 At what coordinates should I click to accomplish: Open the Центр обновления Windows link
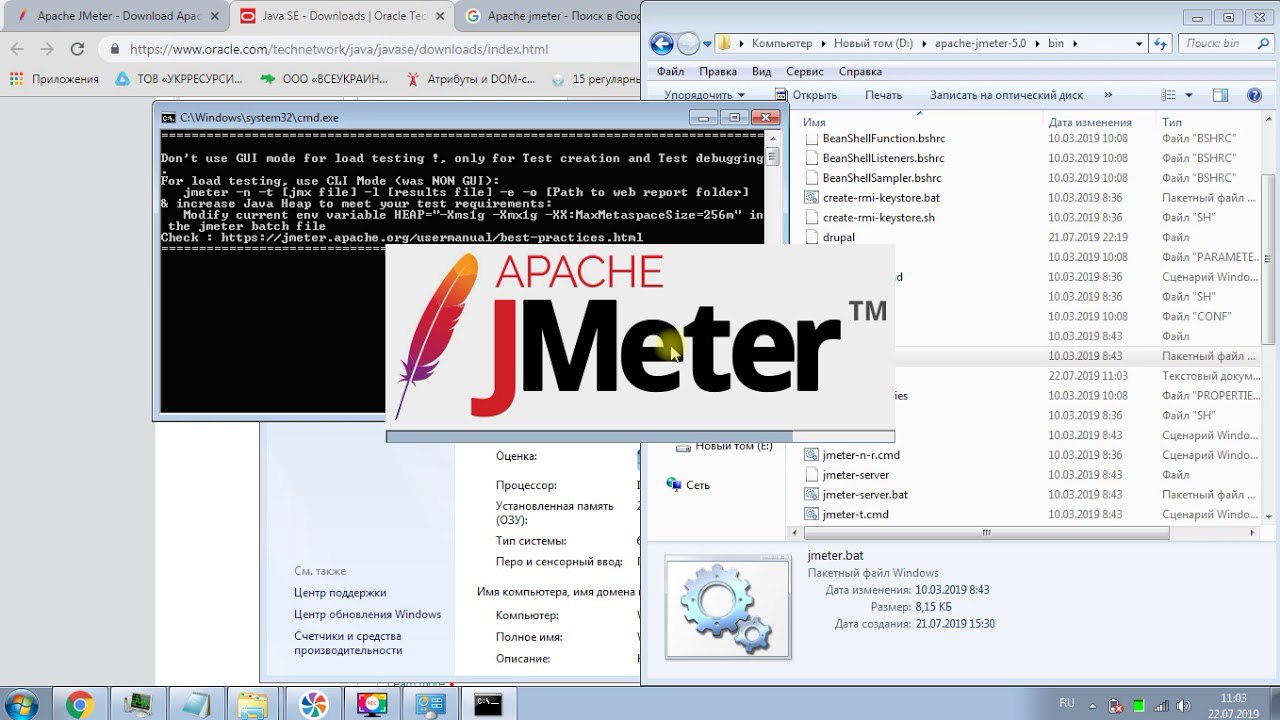coord(367,615)
